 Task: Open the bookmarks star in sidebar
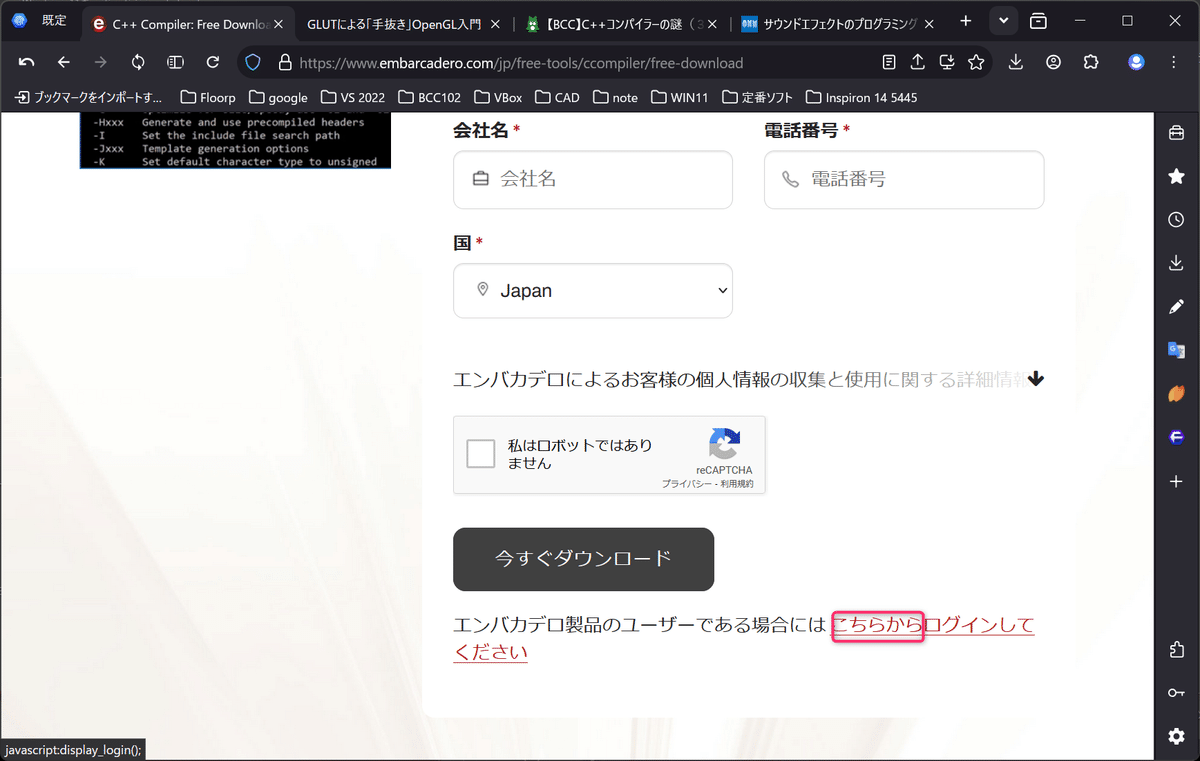[1176, 176]
